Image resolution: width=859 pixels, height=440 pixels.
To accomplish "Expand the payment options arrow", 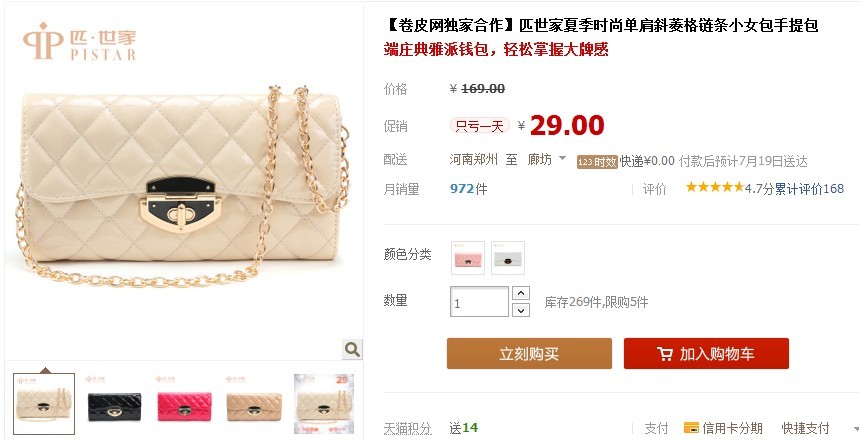I will coord(855,428).
